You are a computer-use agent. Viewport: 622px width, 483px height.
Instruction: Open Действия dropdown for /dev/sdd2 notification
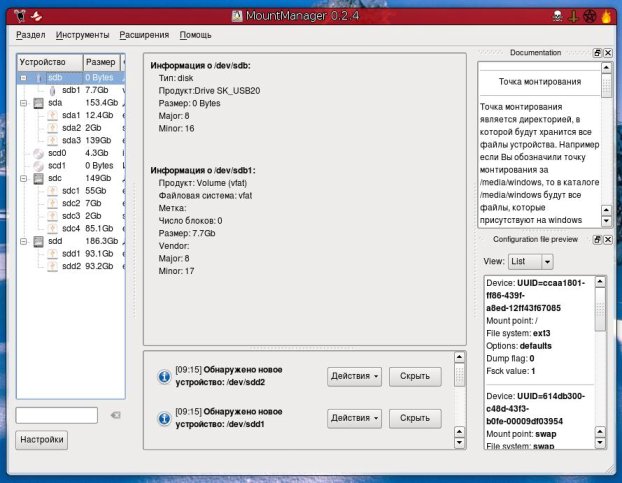coord(354,376)
